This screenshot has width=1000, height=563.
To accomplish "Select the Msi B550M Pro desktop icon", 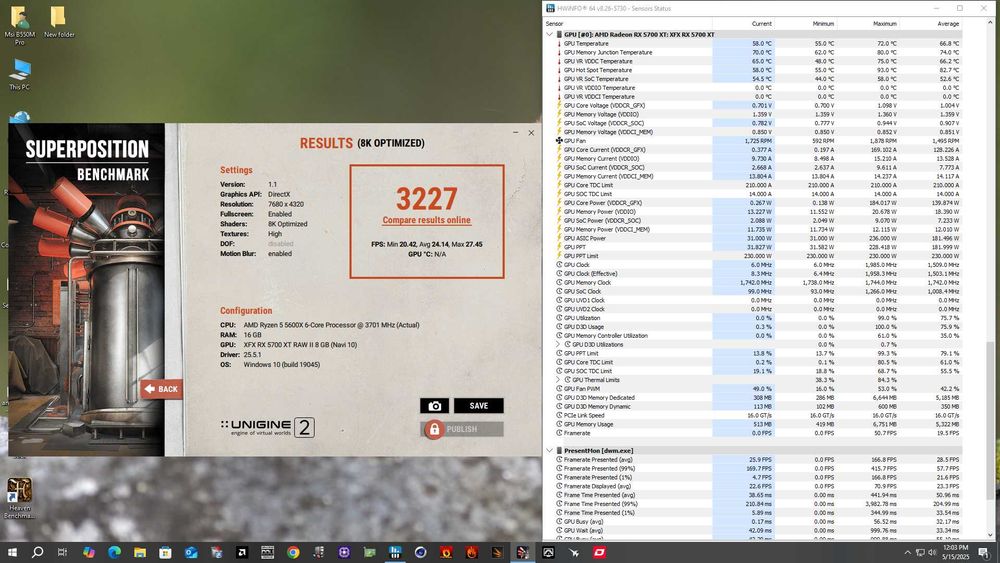I will pos(19,26).
